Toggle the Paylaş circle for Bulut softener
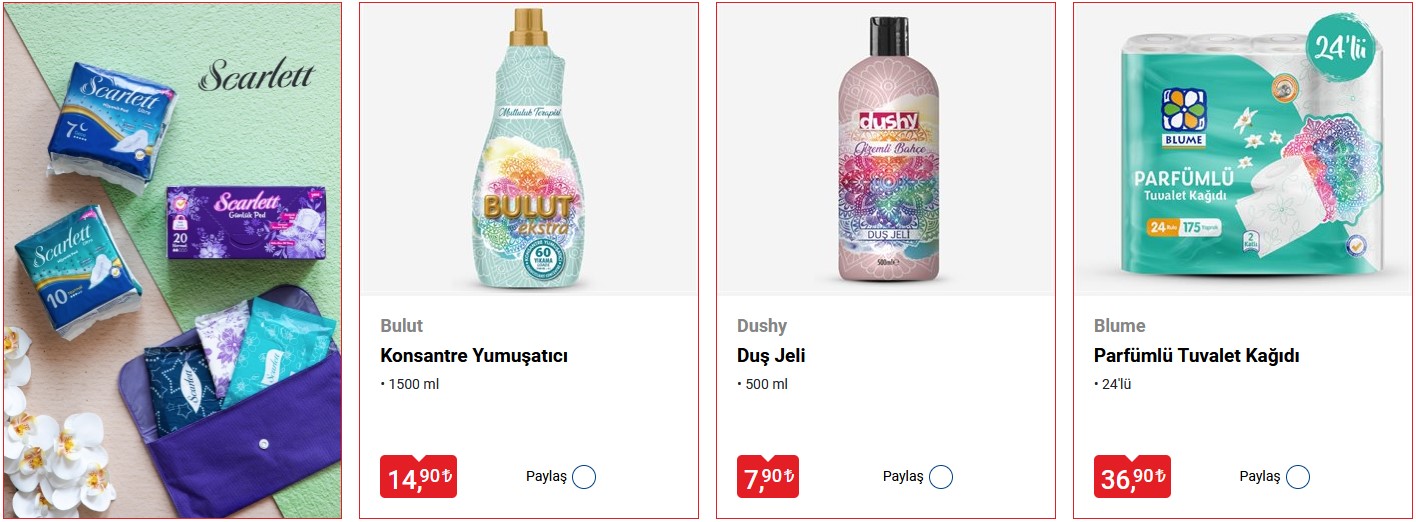Viewport: 1416px width, 522px height. pyautogui.click(x=584, y=477)
